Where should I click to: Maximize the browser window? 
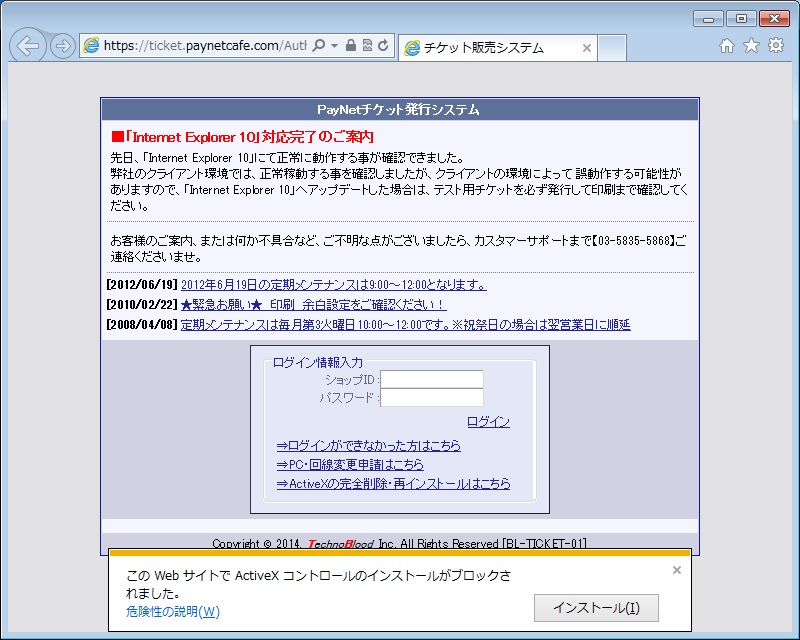tap(741, 19)
